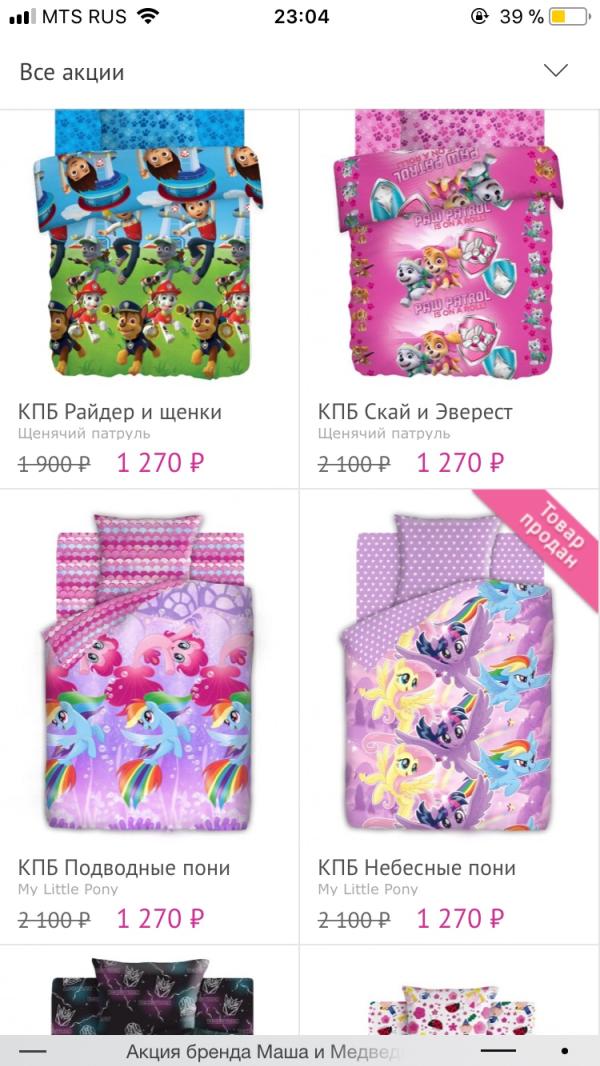Tap the "КПБ Подводные пони" title

pyautogui.click(x=124, y=868)
